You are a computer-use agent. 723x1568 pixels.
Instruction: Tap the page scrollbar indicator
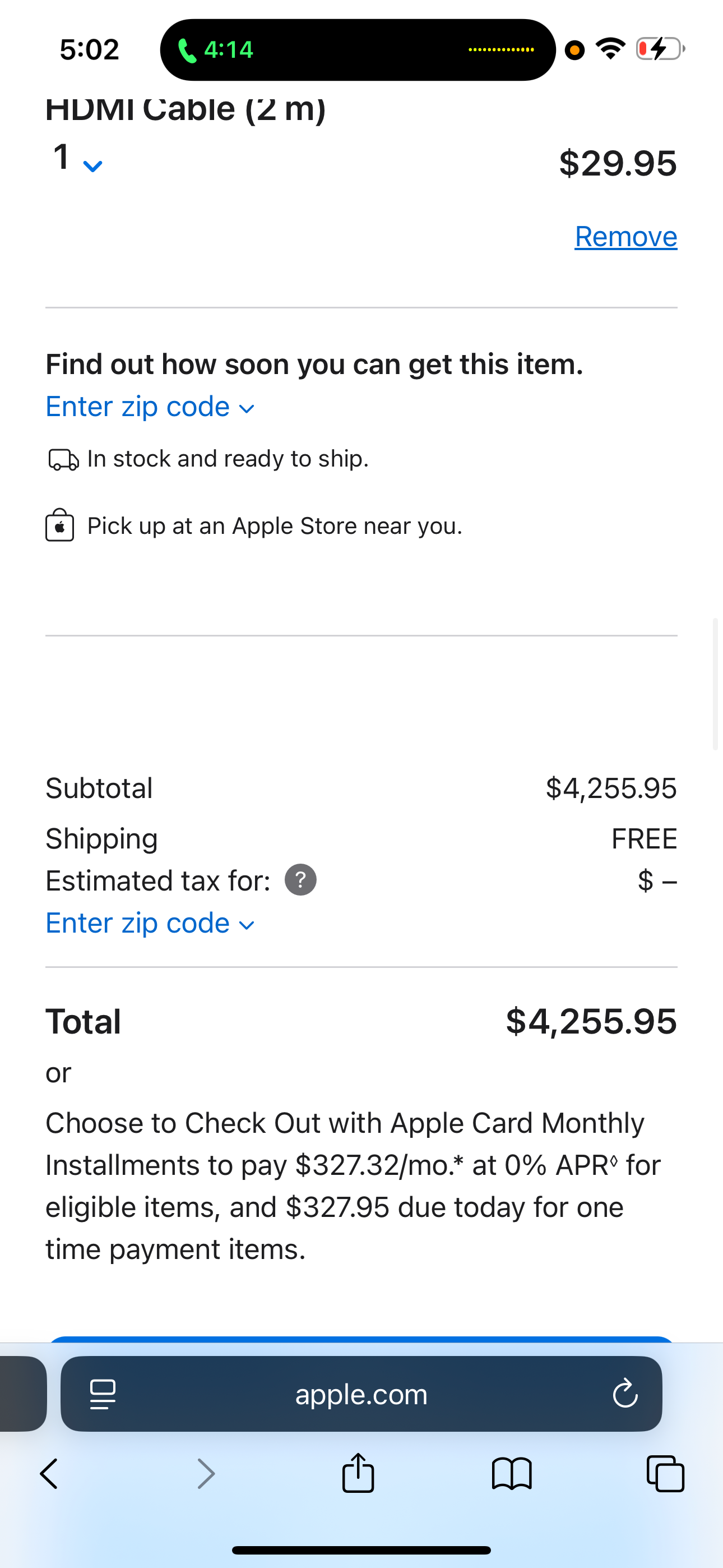click(x=716, y=684)
